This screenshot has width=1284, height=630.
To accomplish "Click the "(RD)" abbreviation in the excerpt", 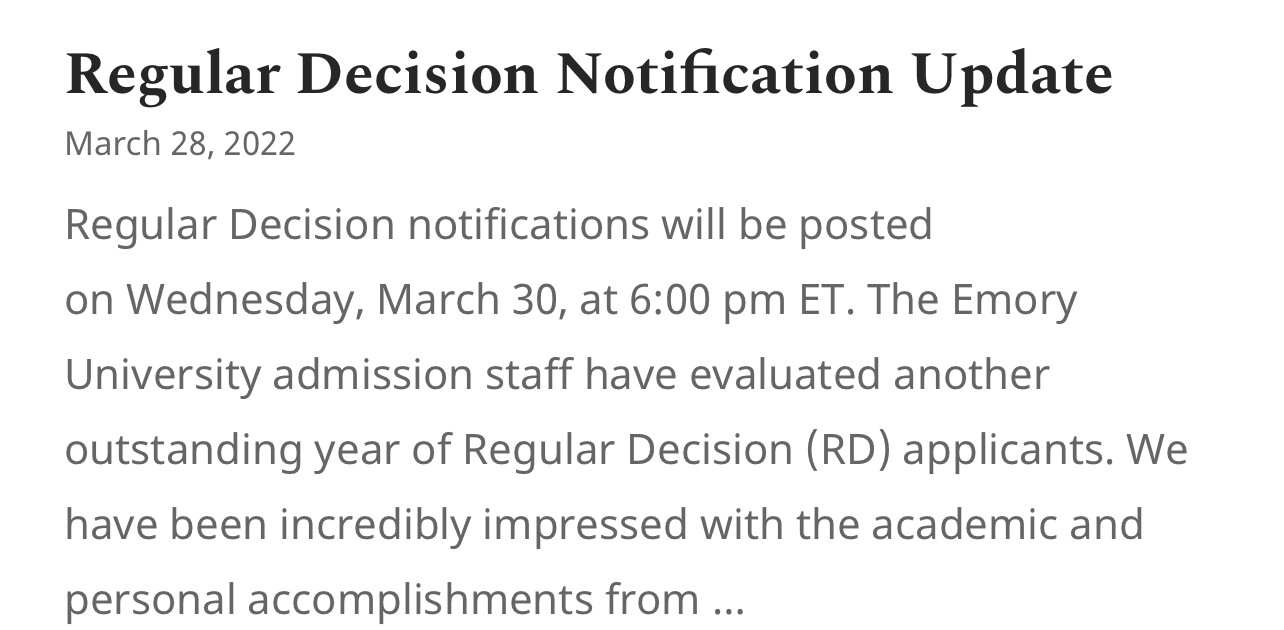I will pos(848,451).
